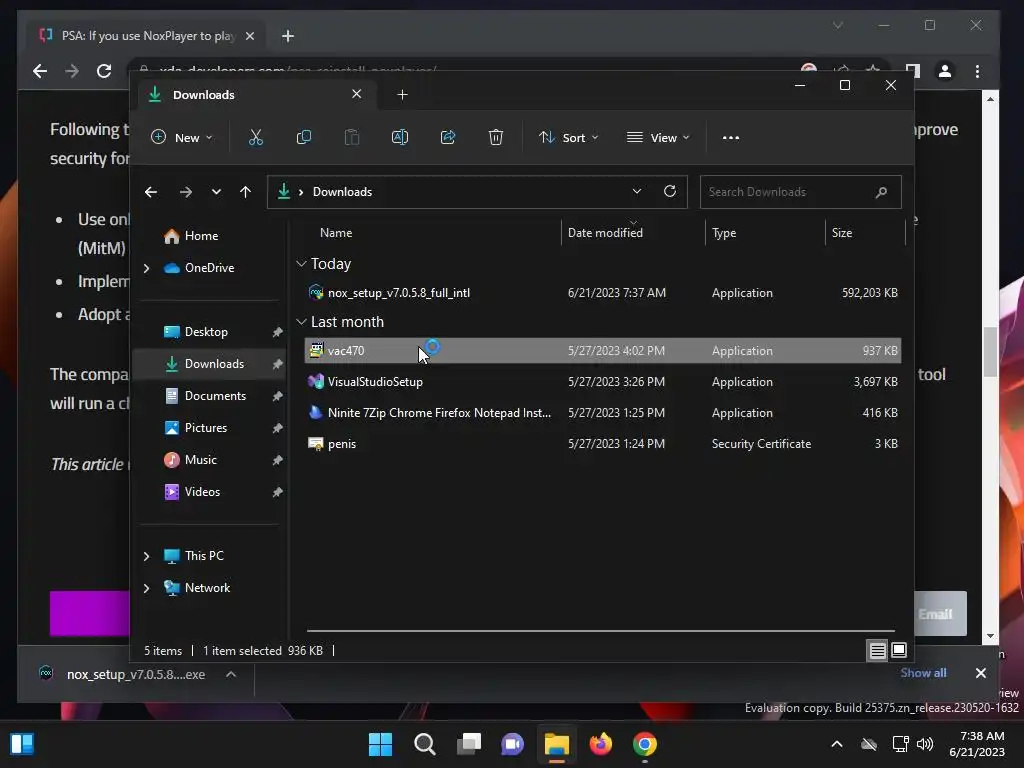Click the Copy icon in Explorer toolbar
Viewport: 1024px width, 768px height.
tap(304, 138)
